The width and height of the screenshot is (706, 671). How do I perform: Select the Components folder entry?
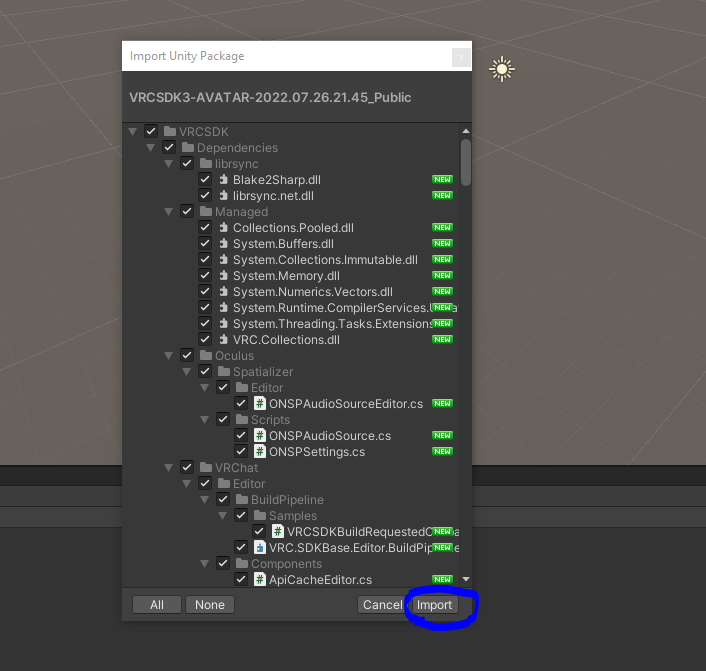[286, 564]
